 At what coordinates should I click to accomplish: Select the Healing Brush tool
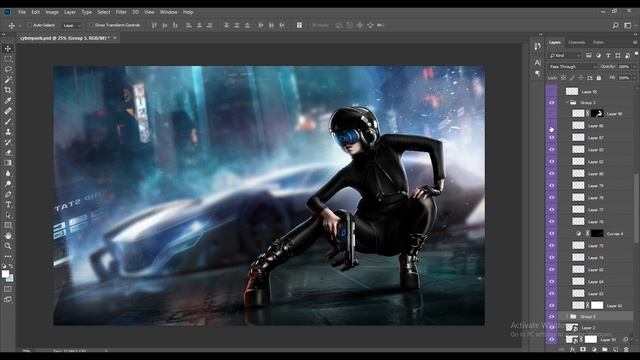8,111
